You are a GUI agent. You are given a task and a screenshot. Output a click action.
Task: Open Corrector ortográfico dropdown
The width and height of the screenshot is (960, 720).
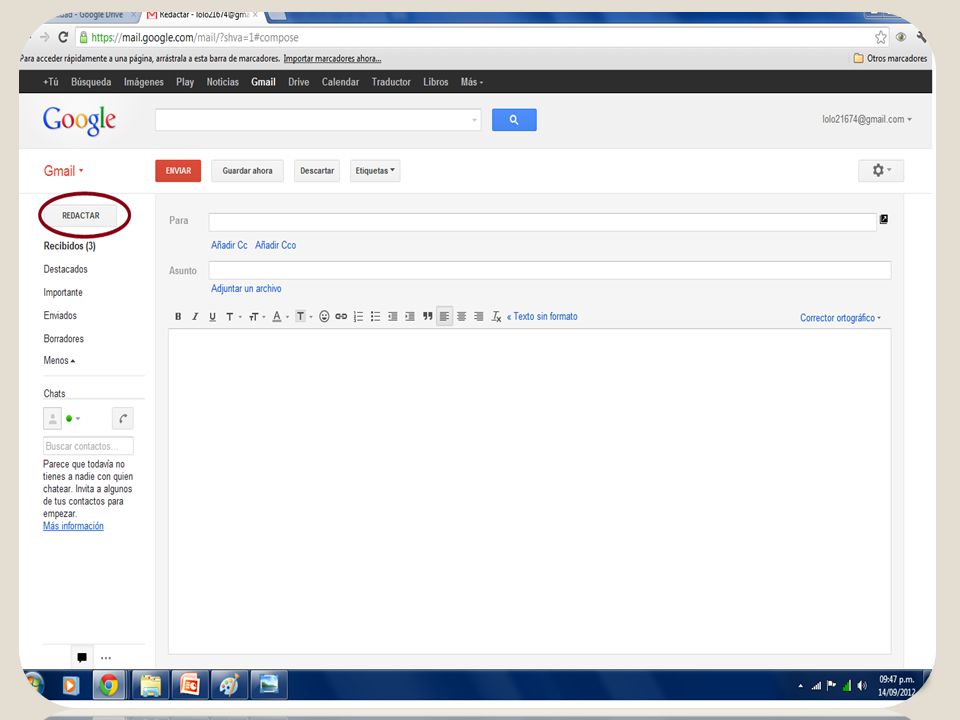(x=840, y=318)
